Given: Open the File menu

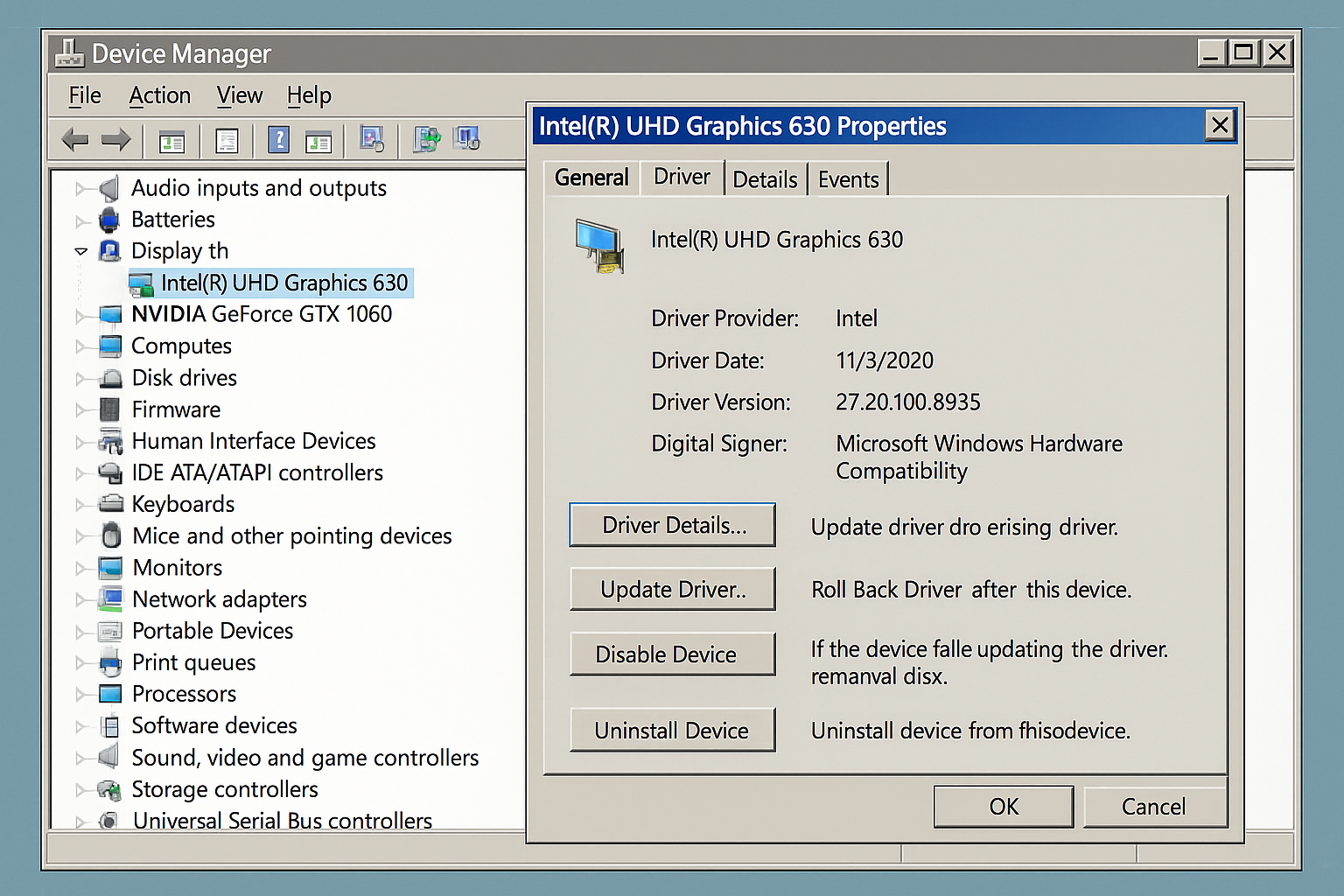Looking at the screenshot, I should (85, 95).
